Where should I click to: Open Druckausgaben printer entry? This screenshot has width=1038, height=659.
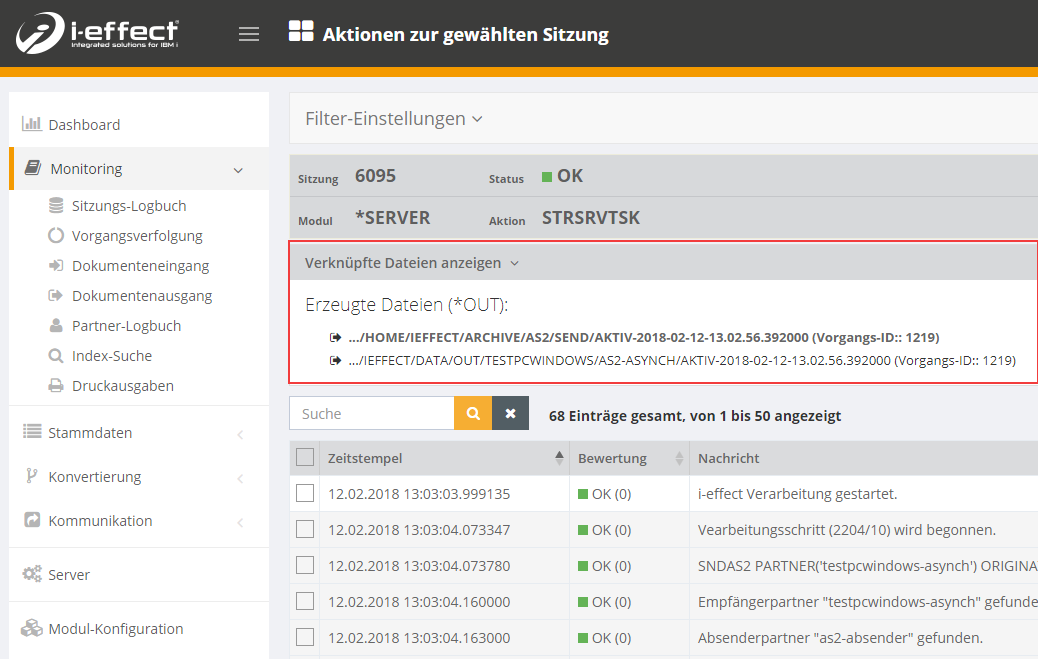tap(122, 386)
